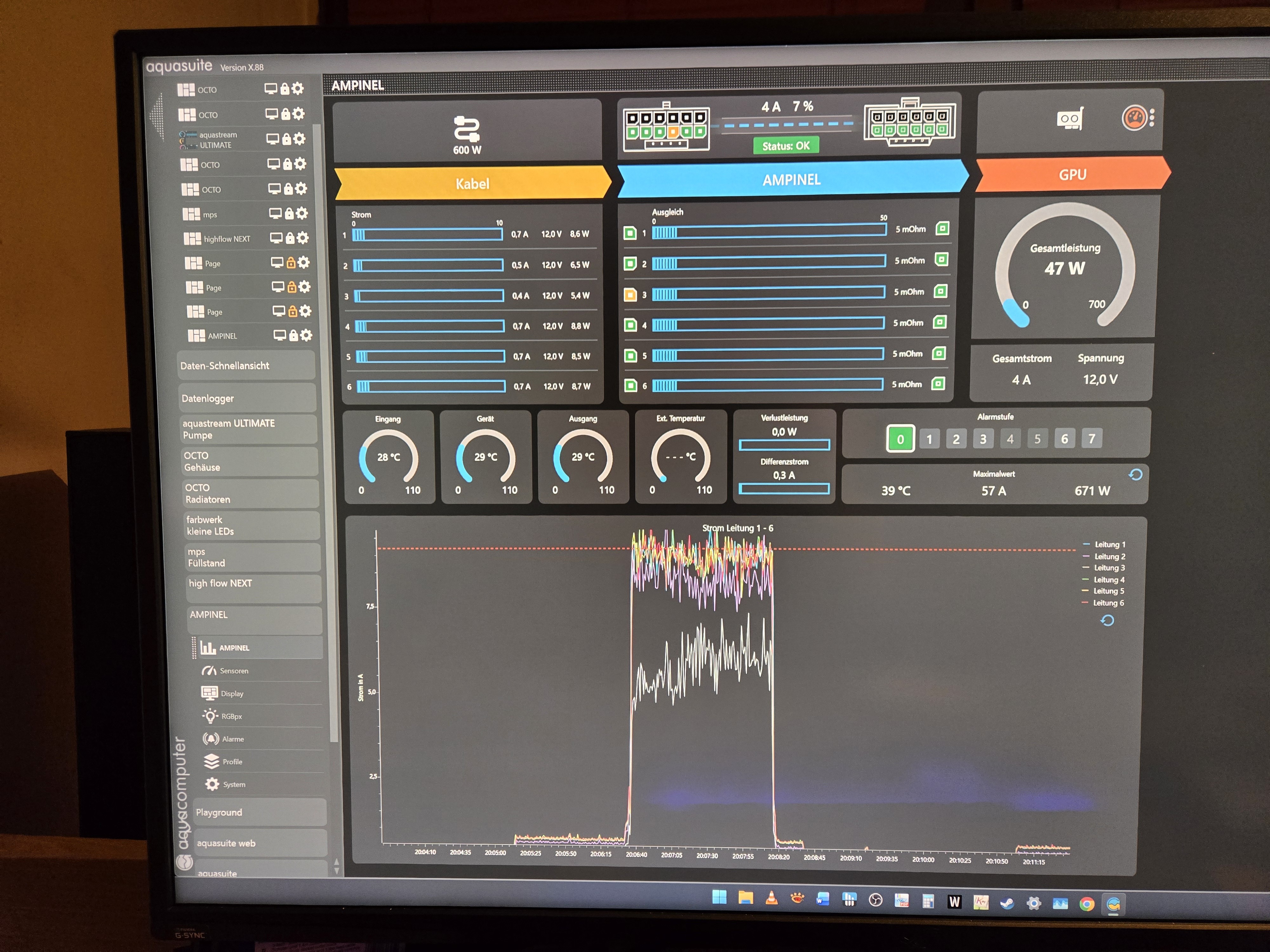Open the Alarme page in the sidebar
This screenshot has height=952, width=1270.
[232, 739]
